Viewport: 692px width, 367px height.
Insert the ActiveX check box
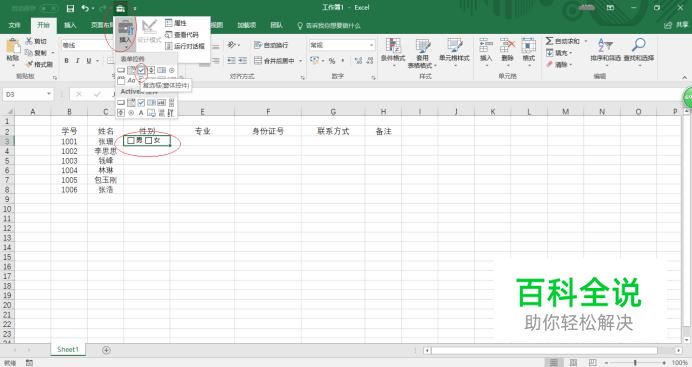point(141,102)
